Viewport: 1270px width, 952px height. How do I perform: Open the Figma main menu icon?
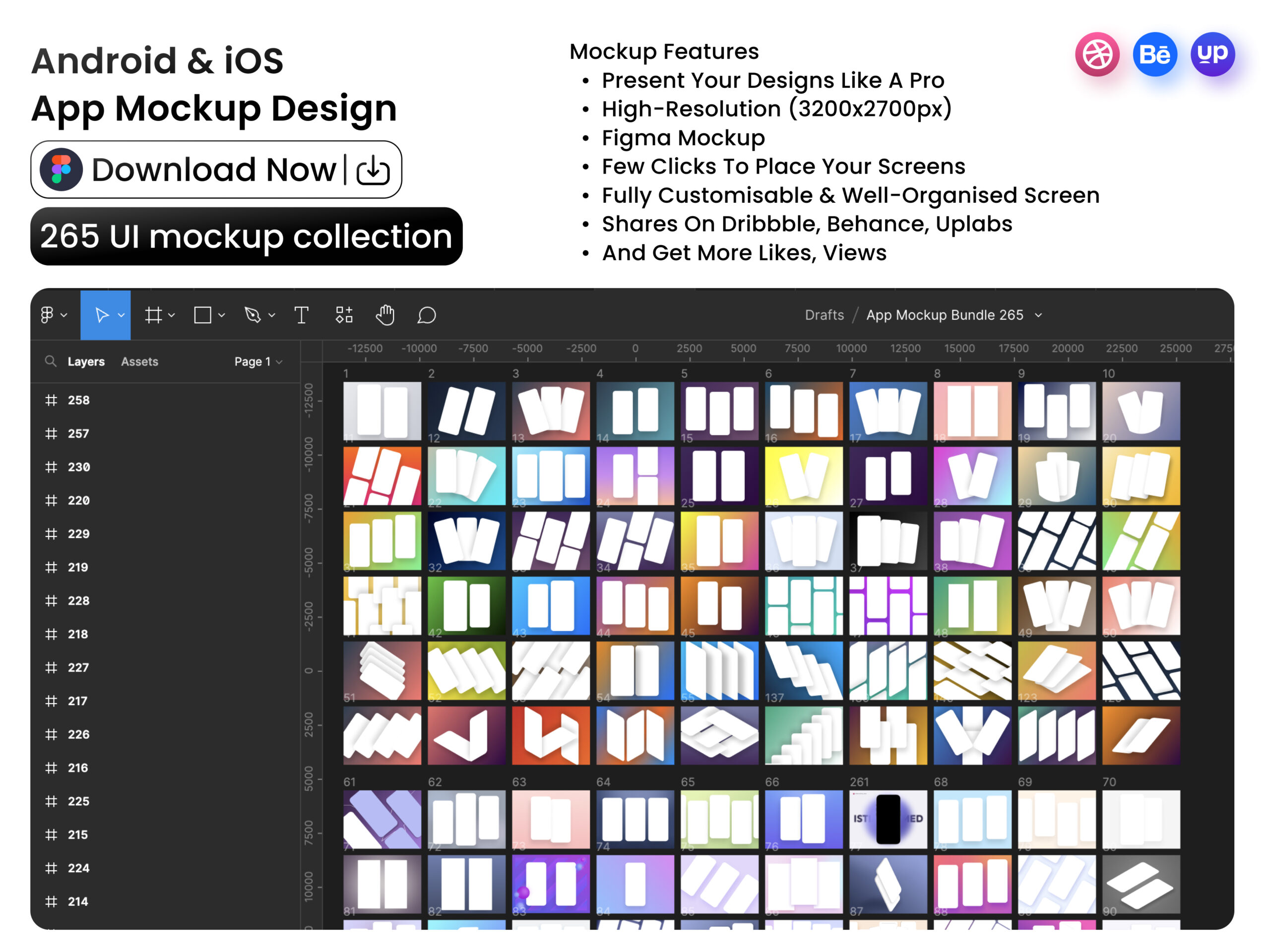[x=47, y=315]
